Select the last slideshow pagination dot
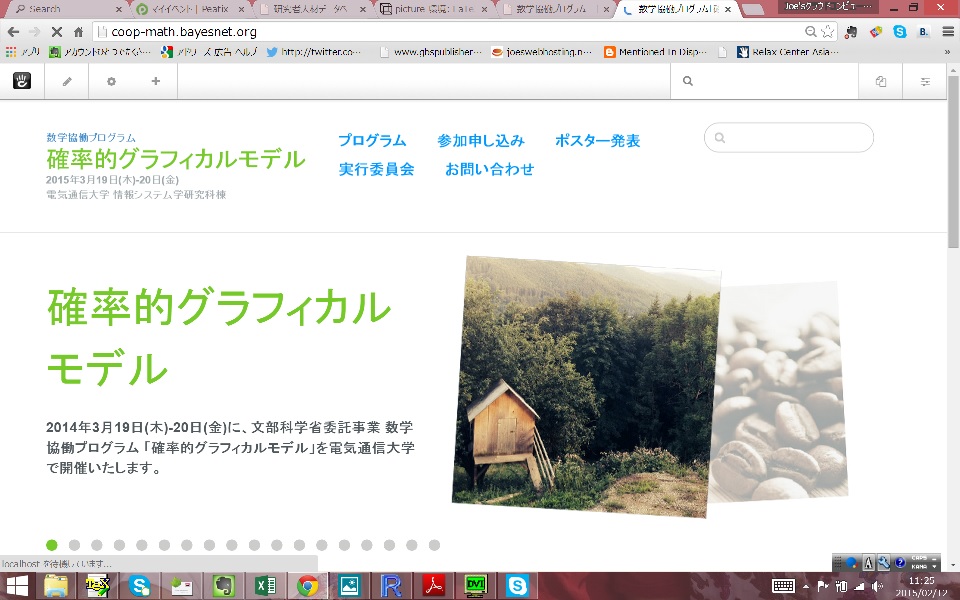 click(434, 545)
